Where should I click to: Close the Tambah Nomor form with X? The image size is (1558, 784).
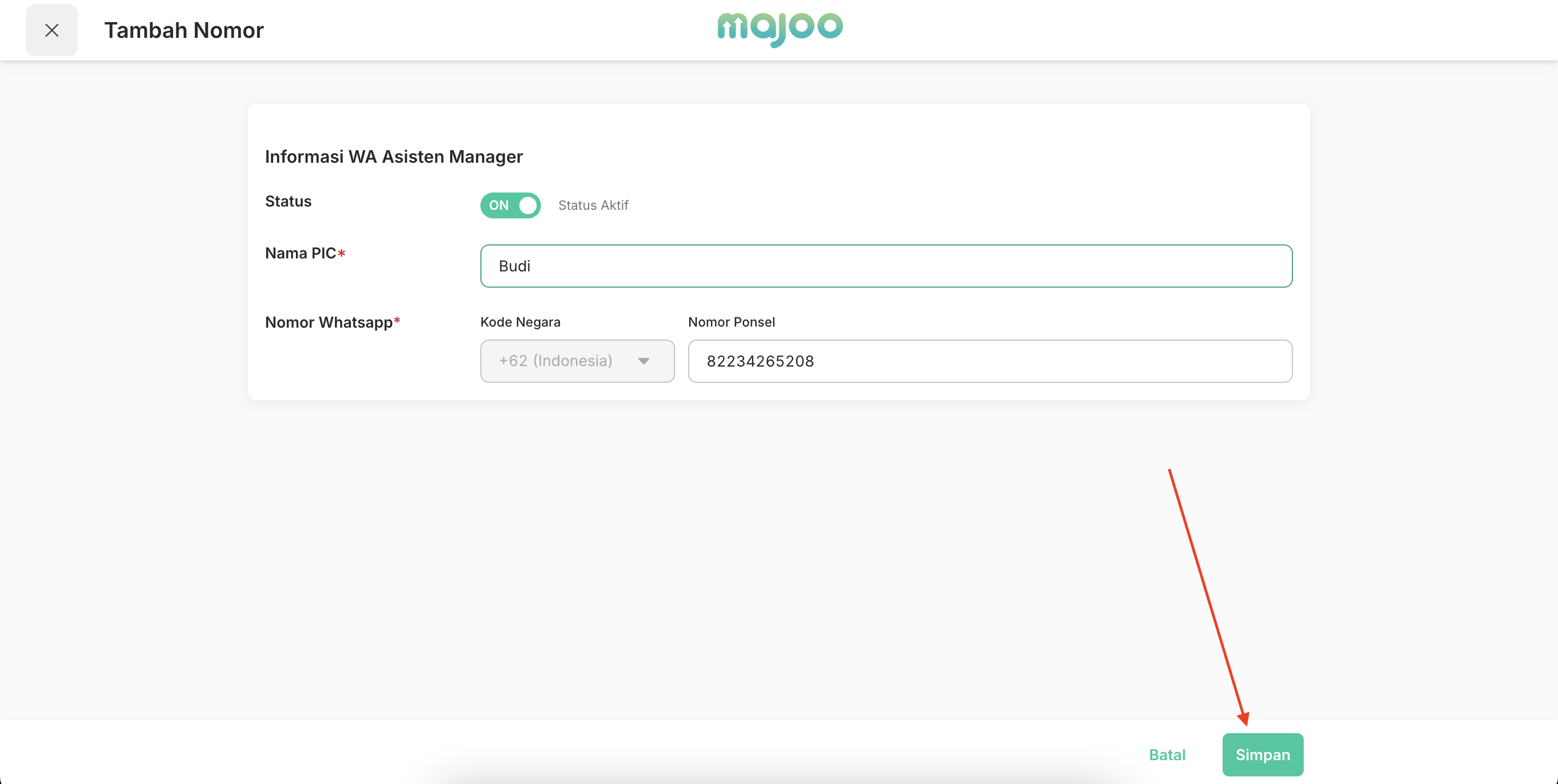click(x=51, y=30)
